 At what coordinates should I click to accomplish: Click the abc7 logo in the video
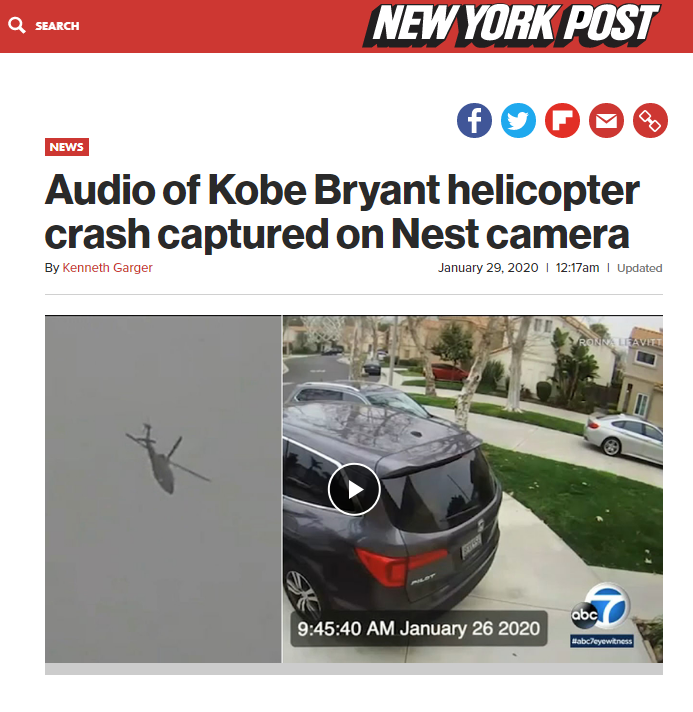point(601,607)
